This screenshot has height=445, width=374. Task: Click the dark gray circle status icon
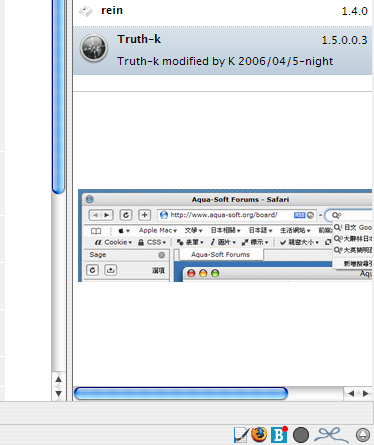coord(301,435)
